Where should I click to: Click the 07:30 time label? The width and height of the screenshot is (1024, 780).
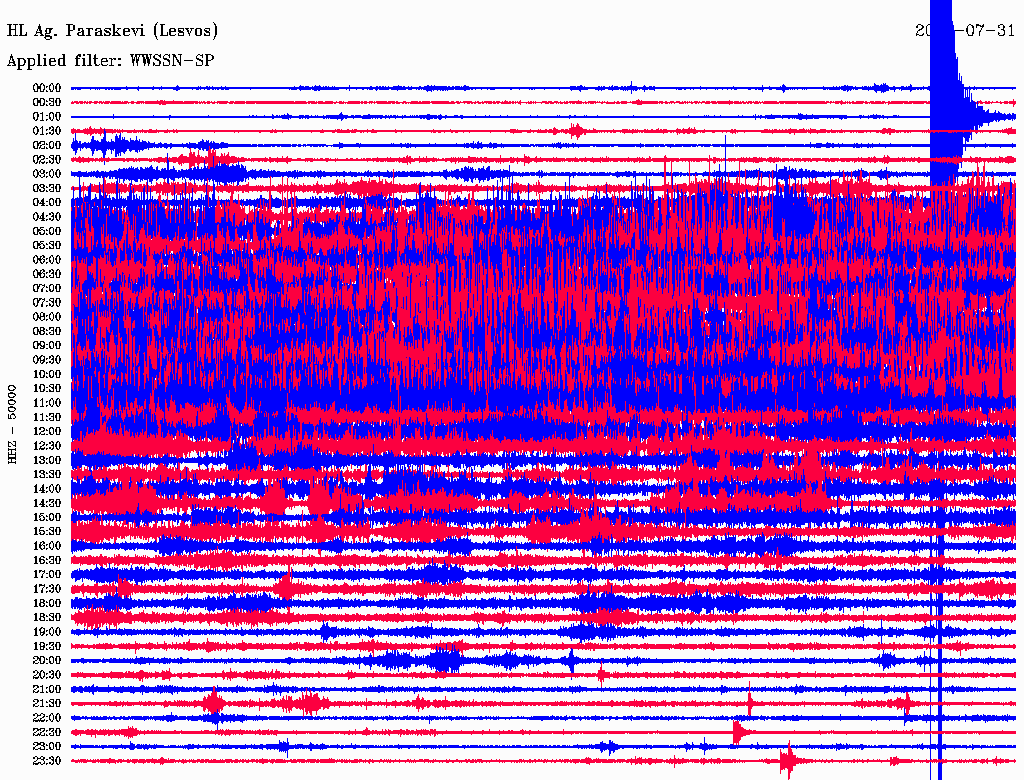tap(47, 302)
